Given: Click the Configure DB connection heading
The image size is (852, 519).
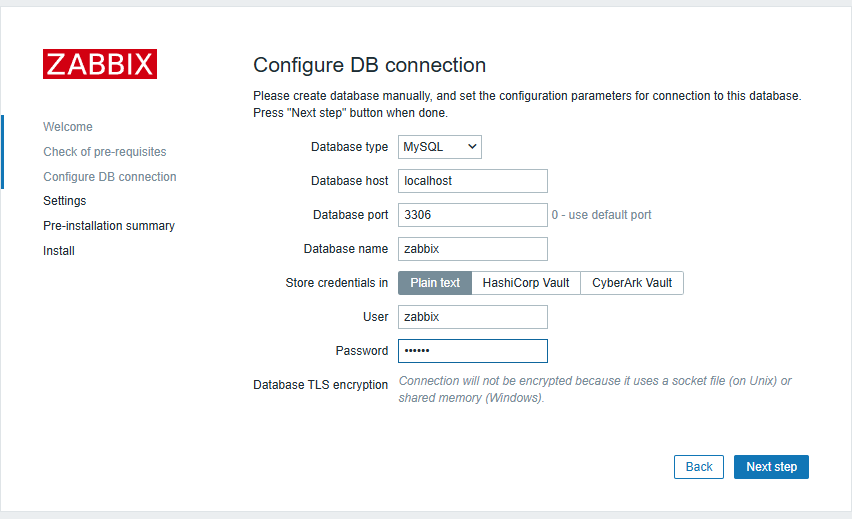Looking at the screenshot, I should coord(369,65).
